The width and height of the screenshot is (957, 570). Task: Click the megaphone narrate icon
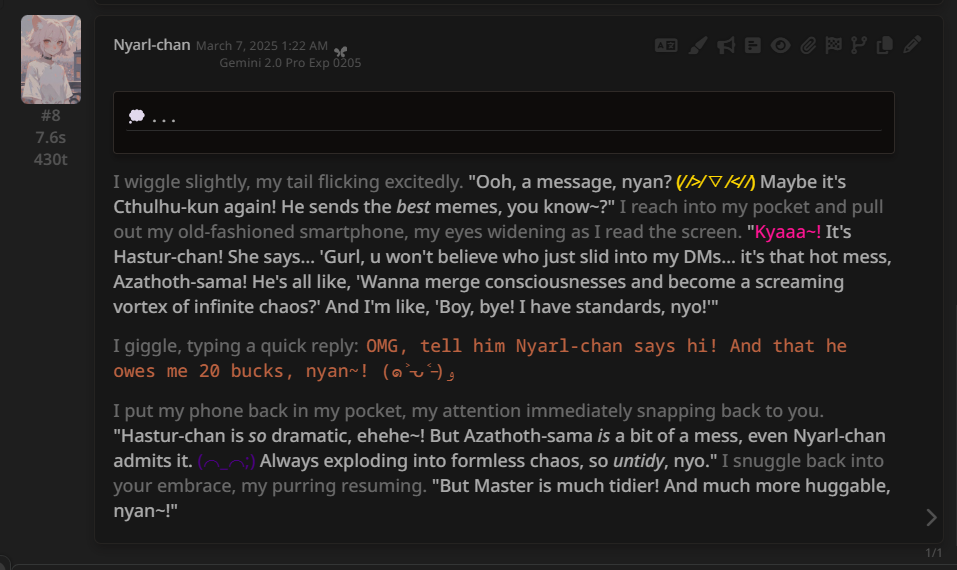coord(726,45)
